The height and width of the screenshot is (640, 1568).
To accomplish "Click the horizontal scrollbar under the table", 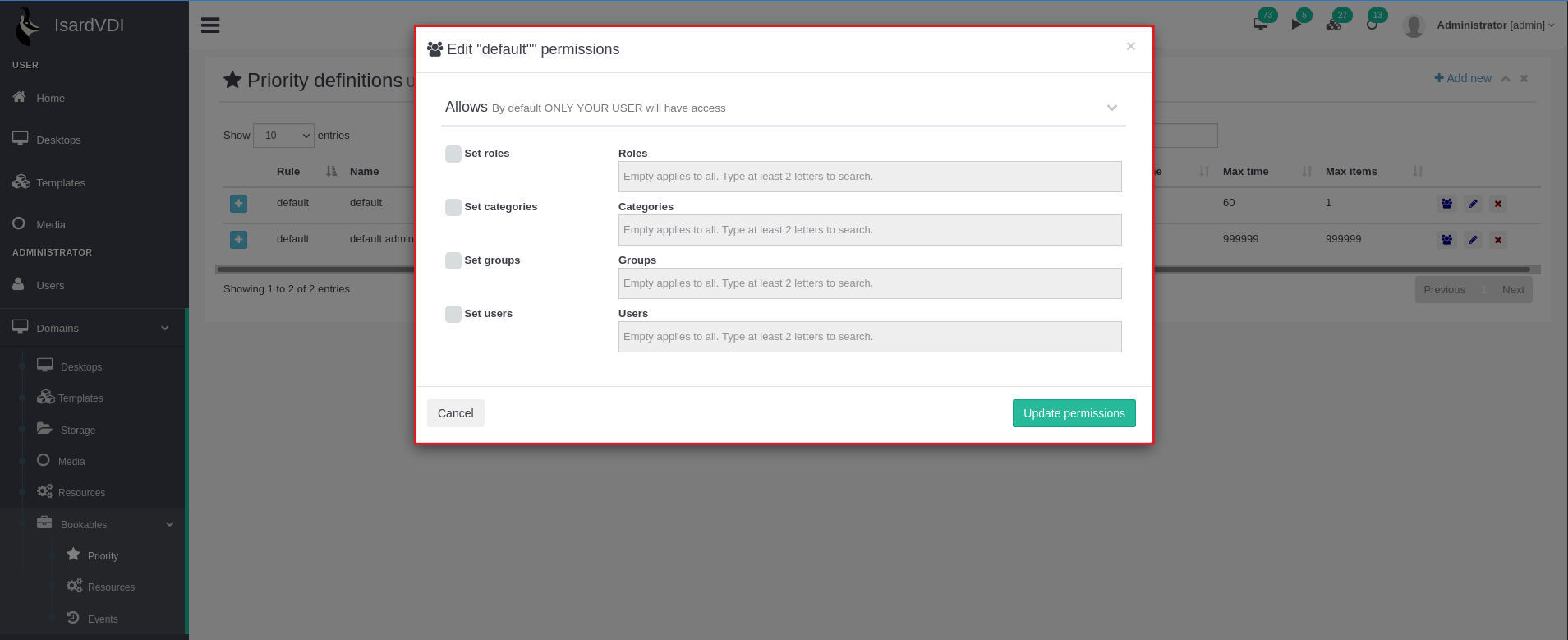I will [x=1314, y=269].
